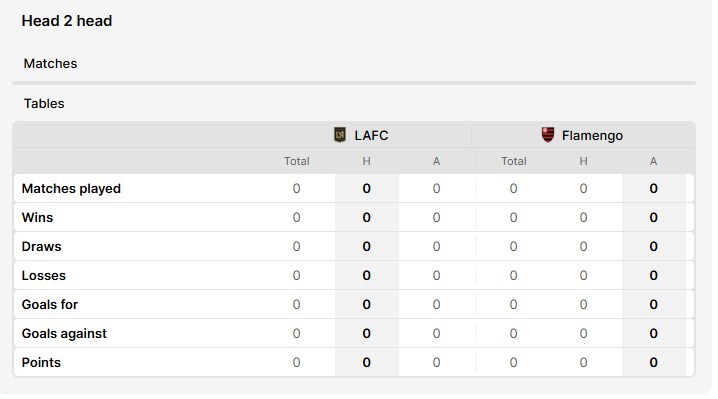Click the Wins row label
Image resolution: width=718 pixels, height=399 pixels.
click(x=37, y=217)
